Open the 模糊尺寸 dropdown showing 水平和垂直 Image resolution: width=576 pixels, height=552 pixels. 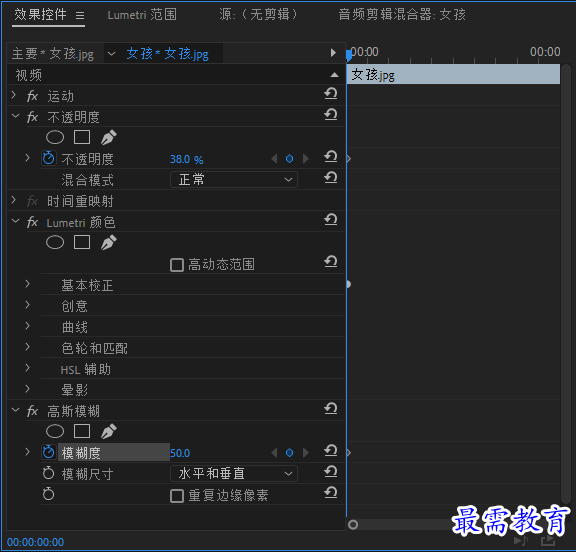click(234, 473)
